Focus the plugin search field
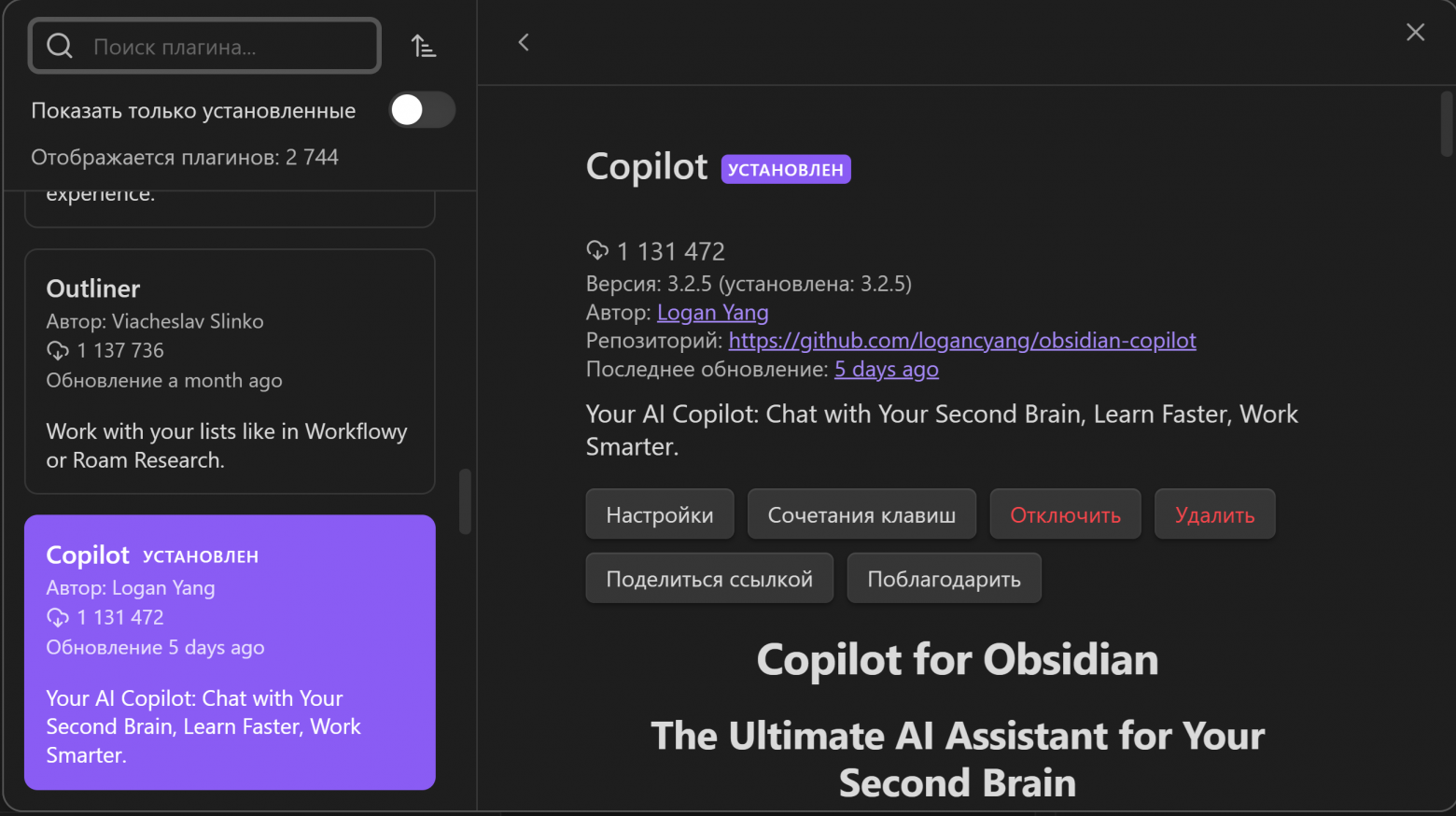This screenshot has width=1456, height=816. 205,46
